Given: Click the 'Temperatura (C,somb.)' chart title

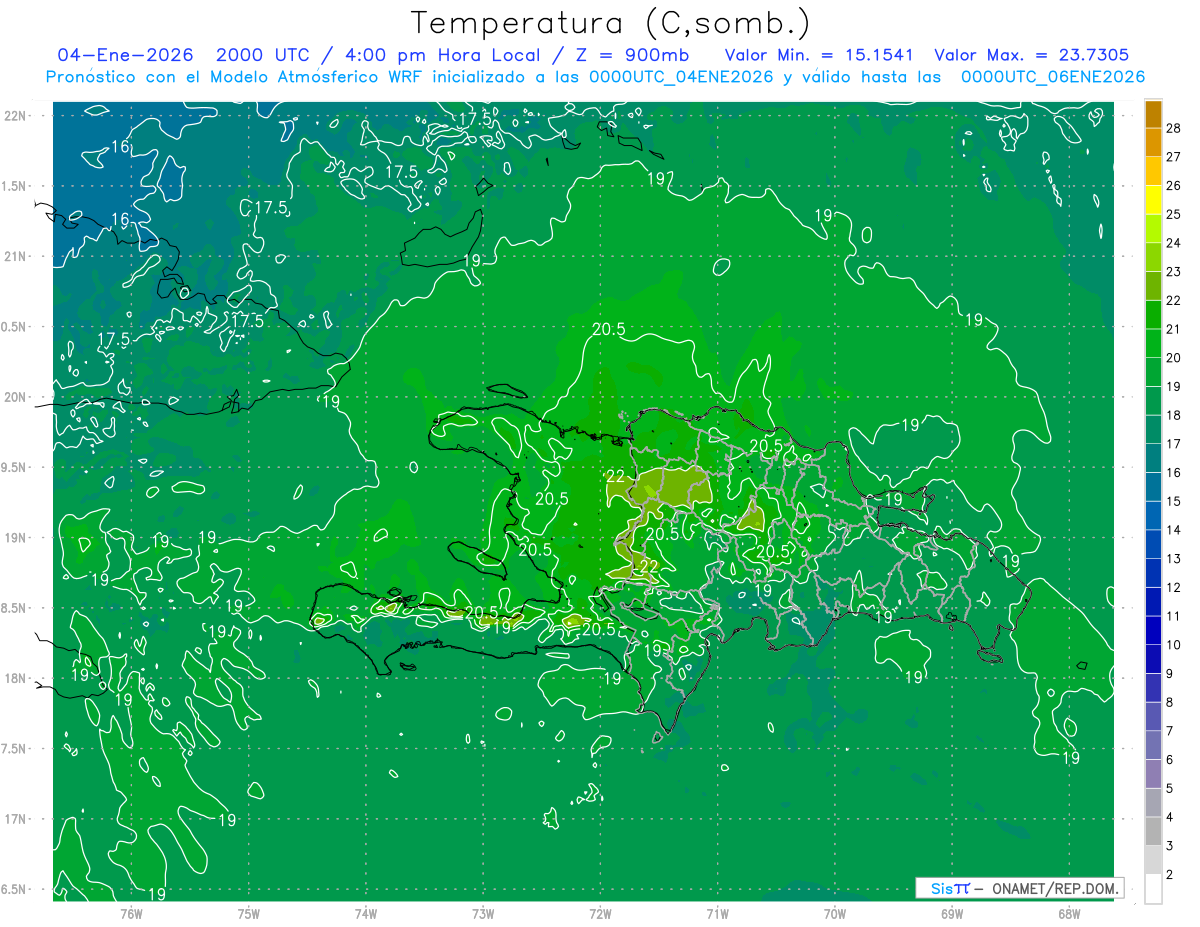Looking at the screenshot, I should click(x=610, y=23).
